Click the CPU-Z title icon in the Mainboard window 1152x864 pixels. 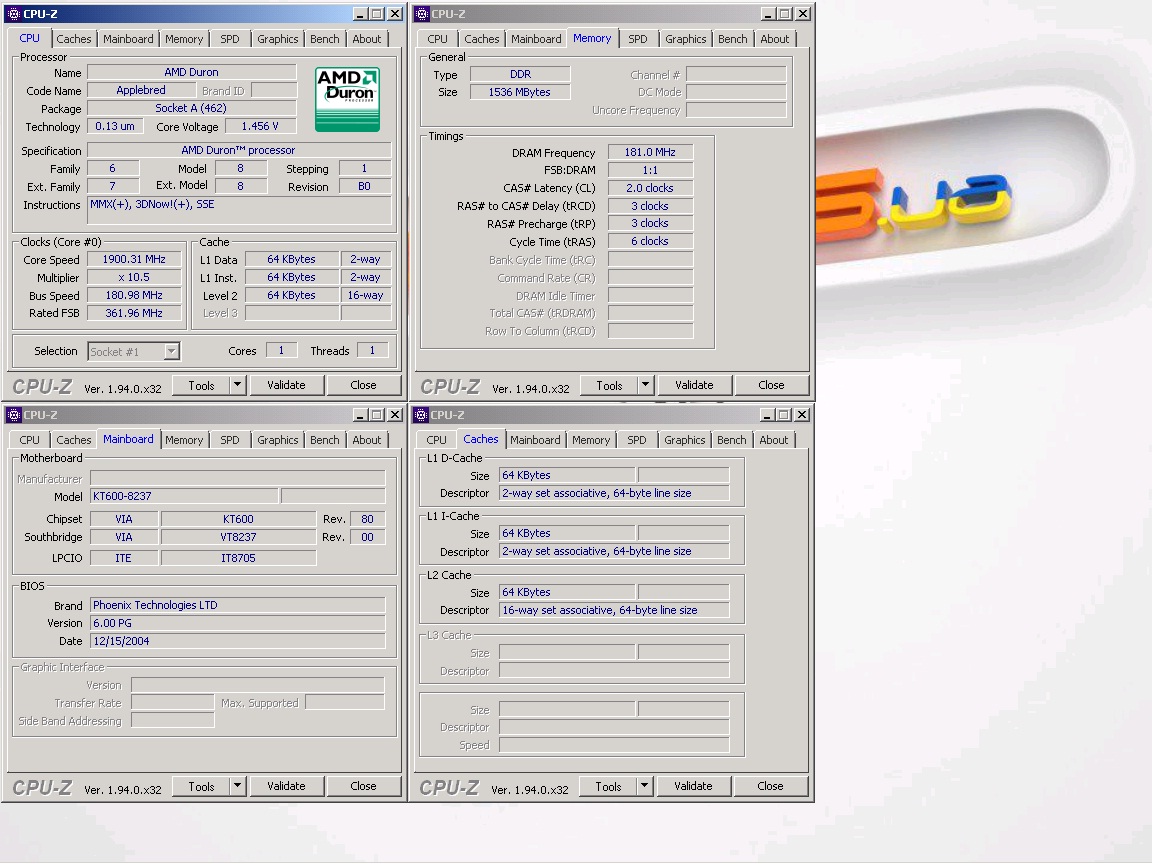(13, 415)
